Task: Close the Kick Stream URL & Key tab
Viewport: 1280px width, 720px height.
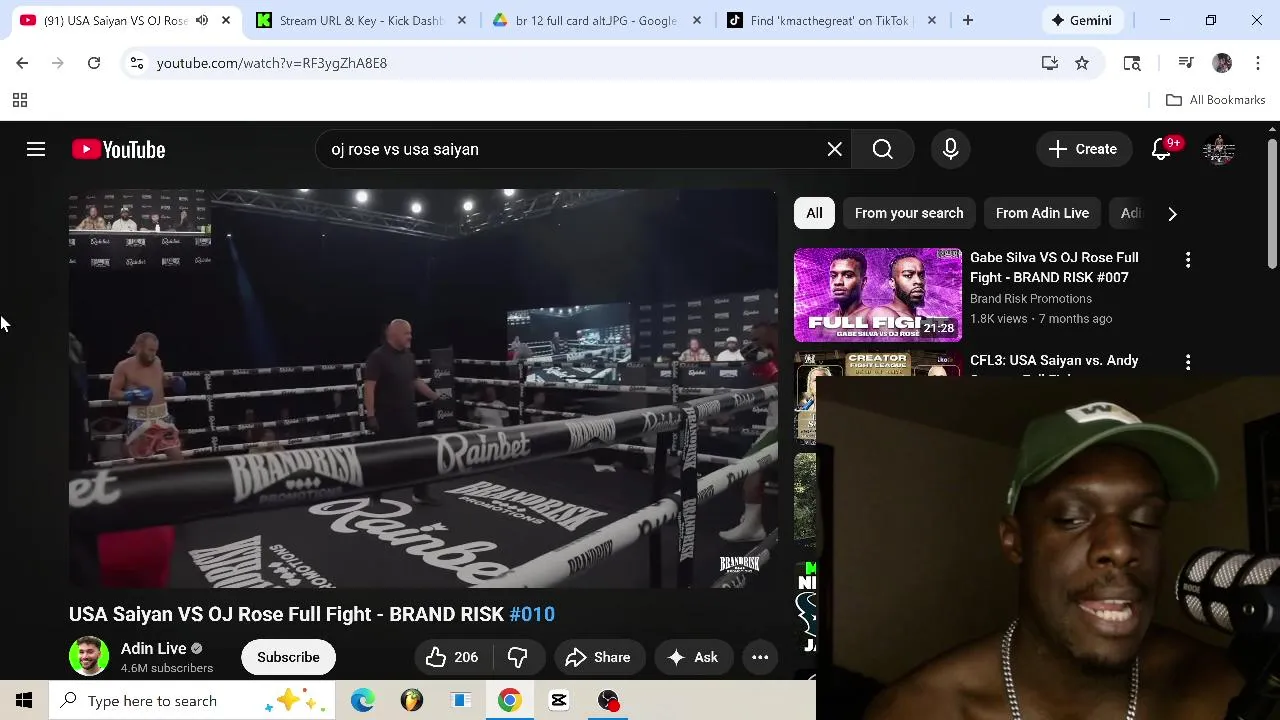Action: point(461,20)
